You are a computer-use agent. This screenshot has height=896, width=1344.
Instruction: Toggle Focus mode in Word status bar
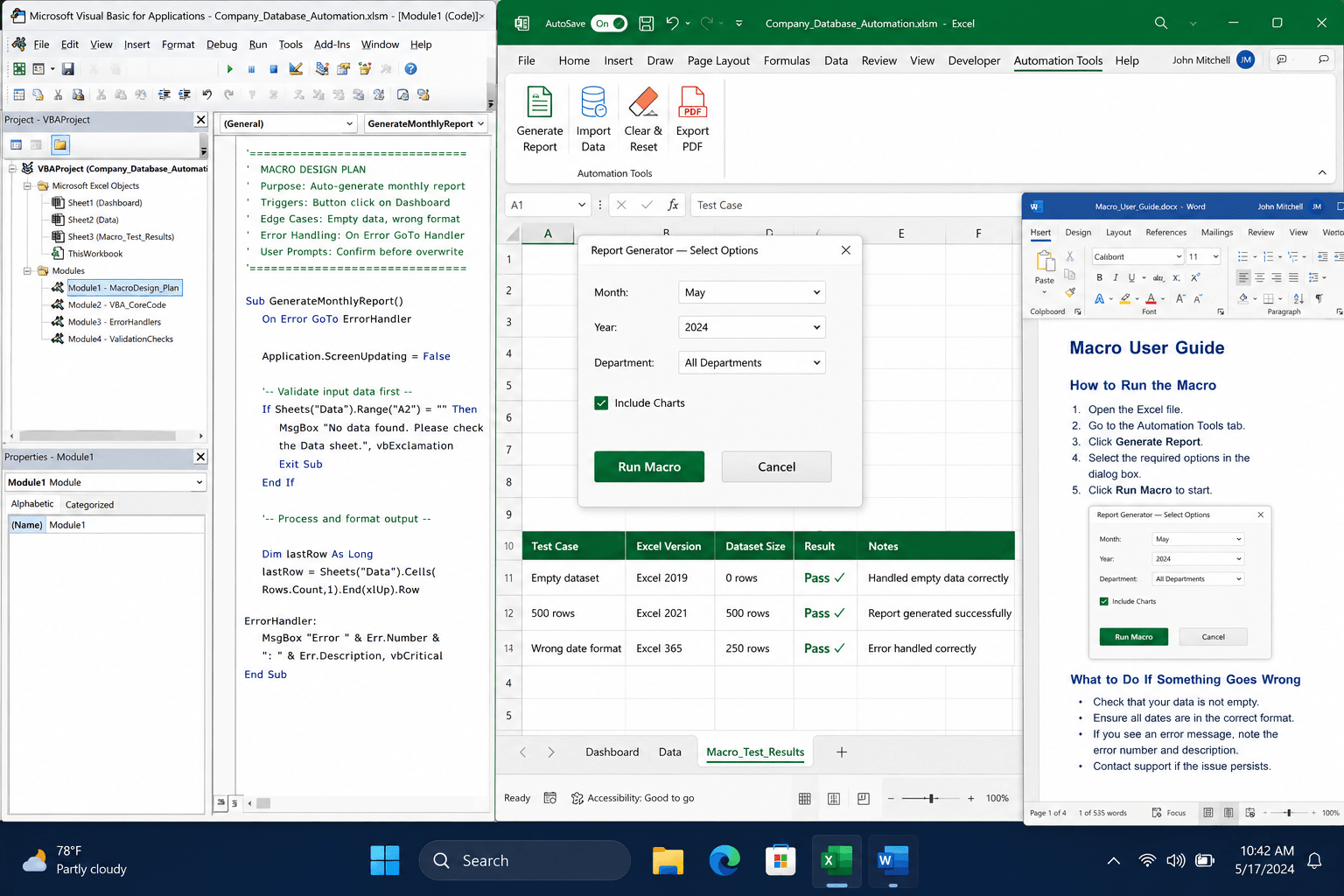pos(1168,813)
